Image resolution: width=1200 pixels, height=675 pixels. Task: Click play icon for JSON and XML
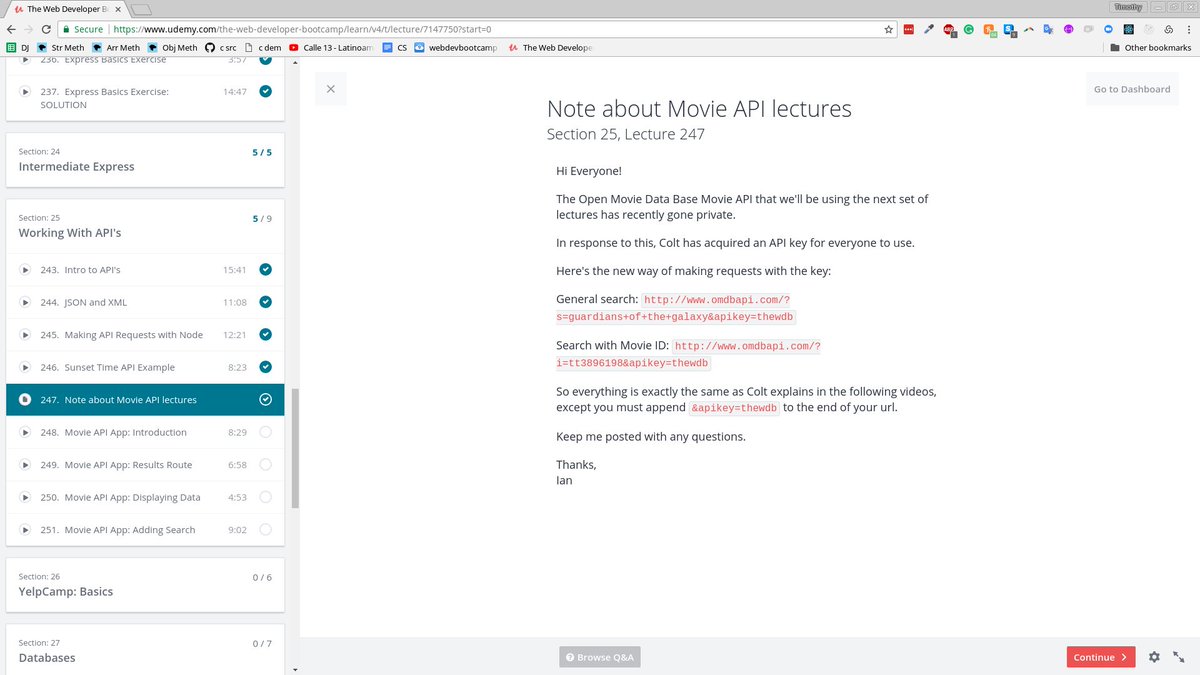26,302
